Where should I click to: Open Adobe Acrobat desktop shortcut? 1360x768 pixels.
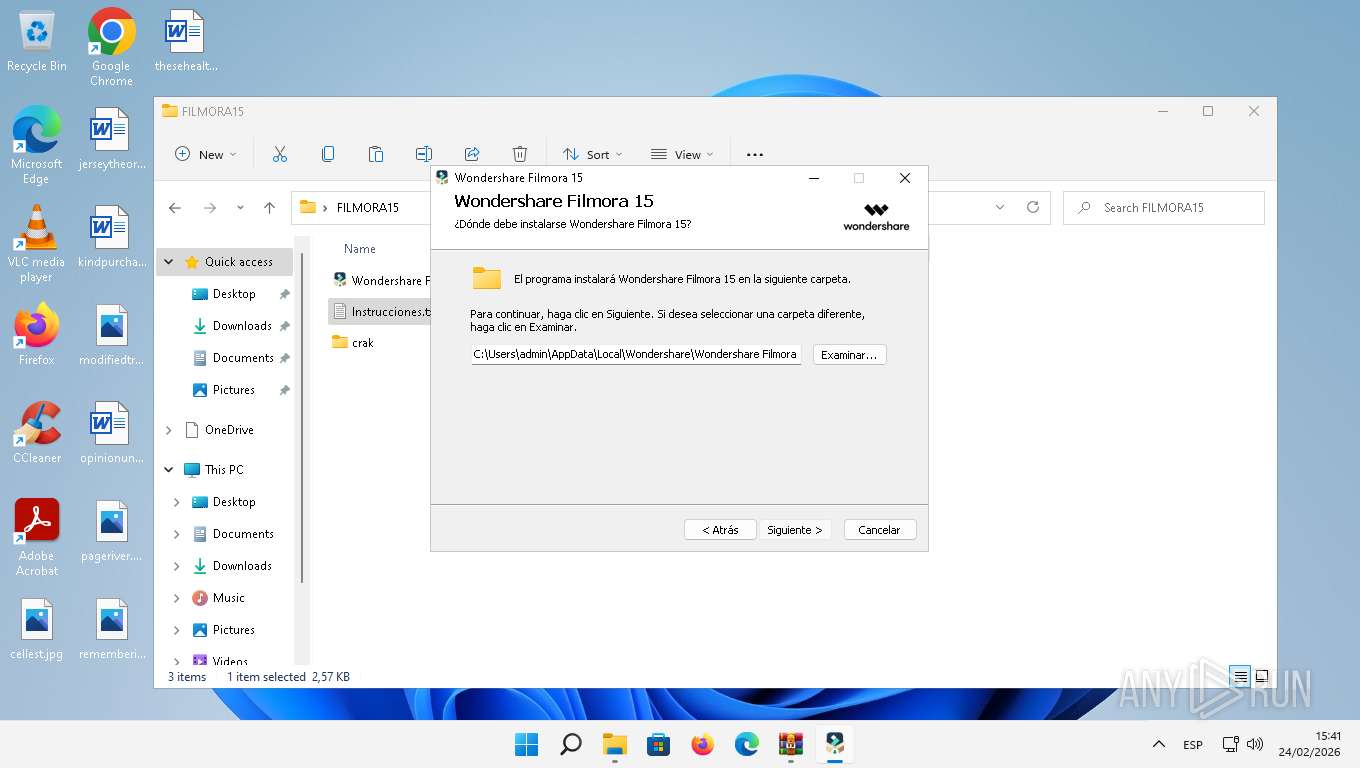[x=37, y=537]
